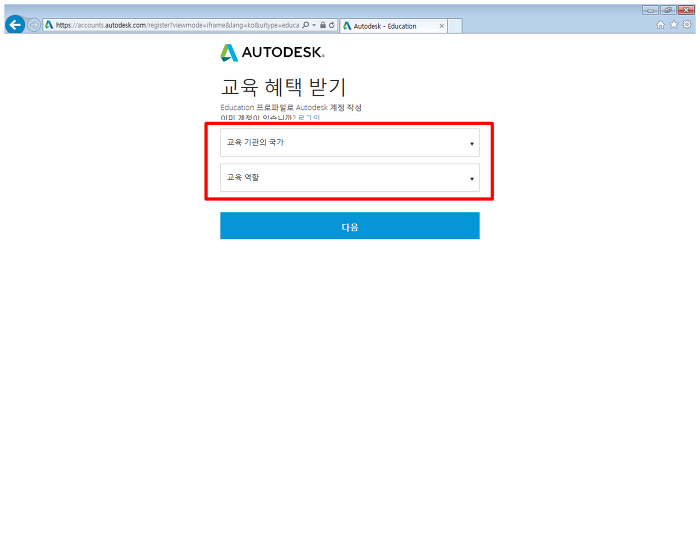Click the 로그인 sign-in link
The width and height of the screenshot is (700, 540).
(309, 118)
